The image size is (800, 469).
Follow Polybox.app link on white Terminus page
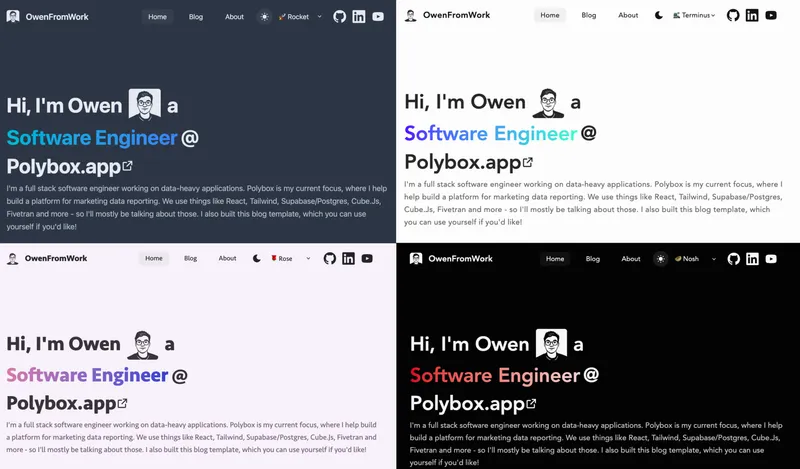pyautogui.click(x=468, y=162)
